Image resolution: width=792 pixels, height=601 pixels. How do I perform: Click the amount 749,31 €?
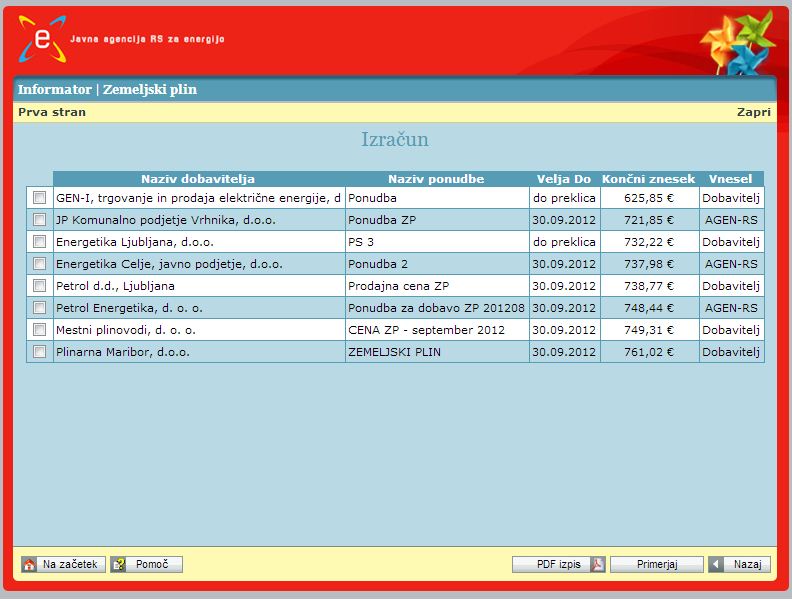tap(649, 330)
